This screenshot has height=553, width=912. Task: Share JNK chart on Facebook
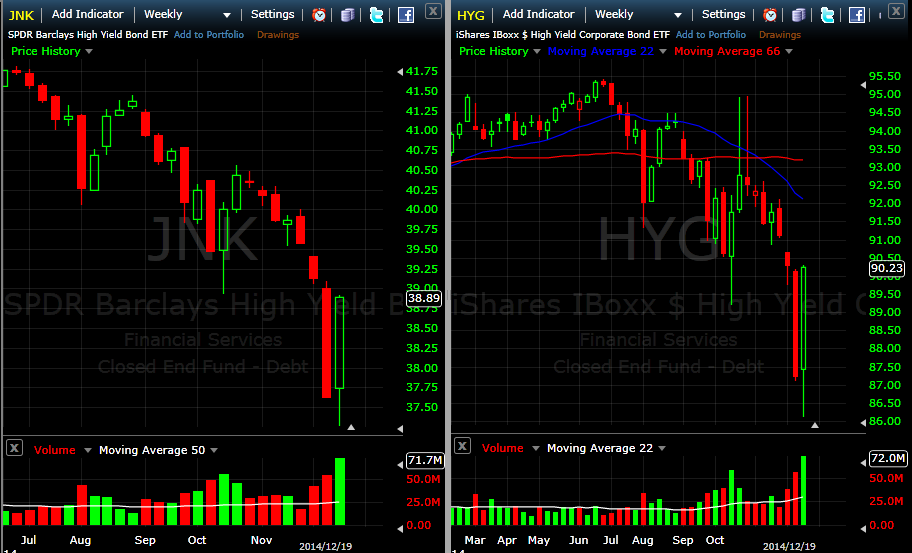point(406,15)
